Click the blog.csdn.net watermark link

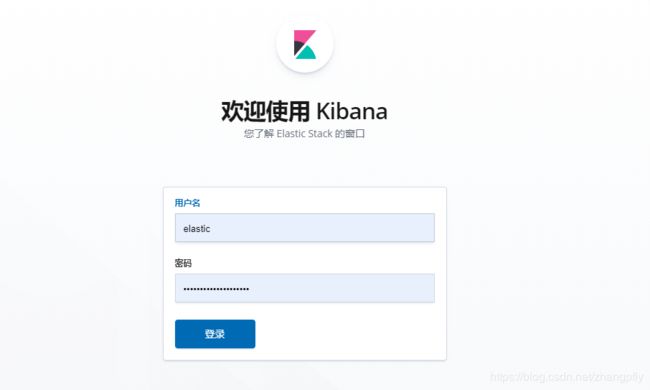(x=567, y=377)
